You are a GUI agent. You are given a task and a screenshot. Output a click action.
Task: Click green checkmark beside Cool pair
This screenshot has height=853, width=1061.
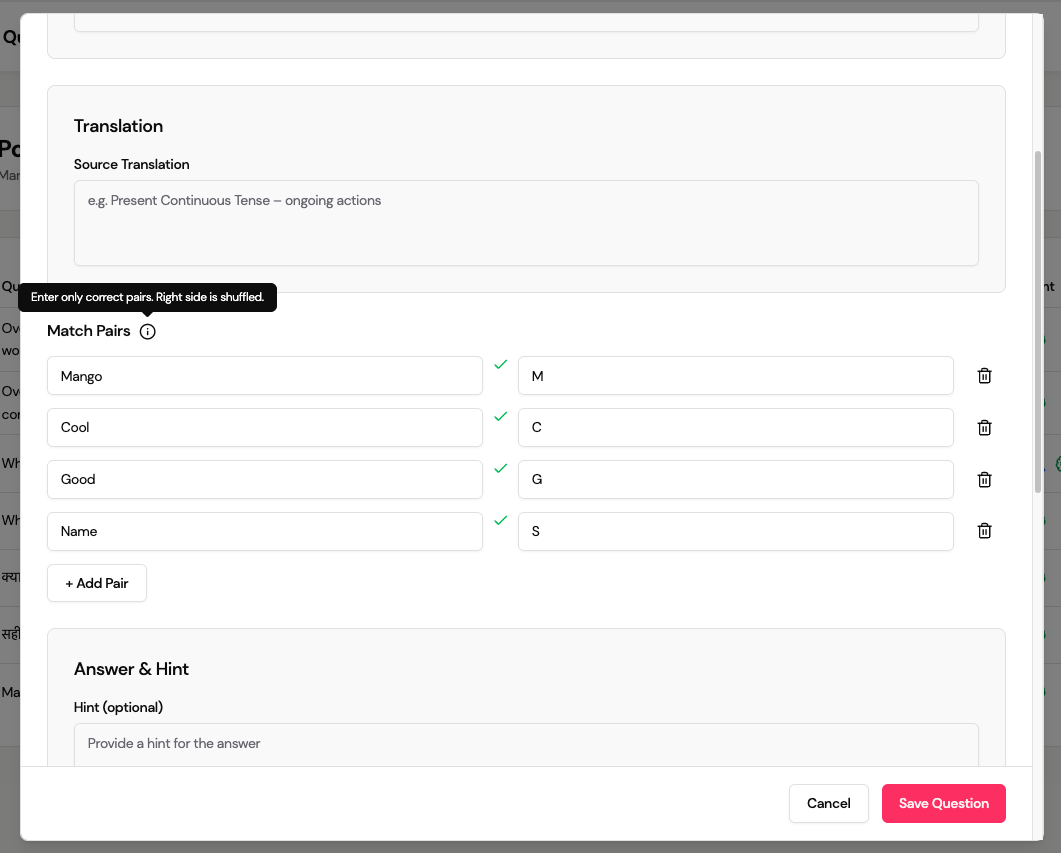pos(501,417)
